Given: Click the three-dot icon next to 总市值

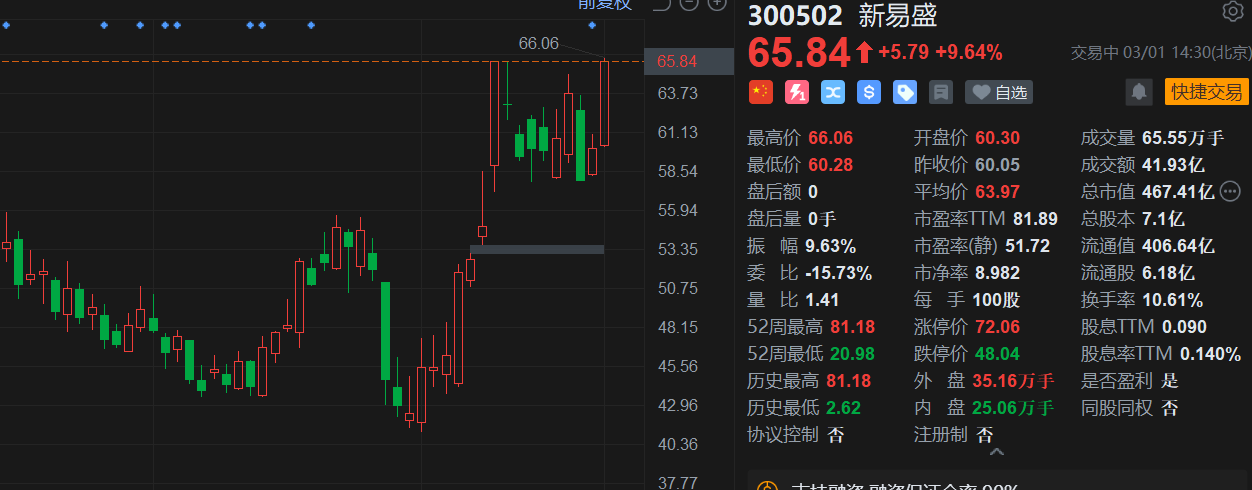Looking at the screenshot, I should click(1230, 190).
